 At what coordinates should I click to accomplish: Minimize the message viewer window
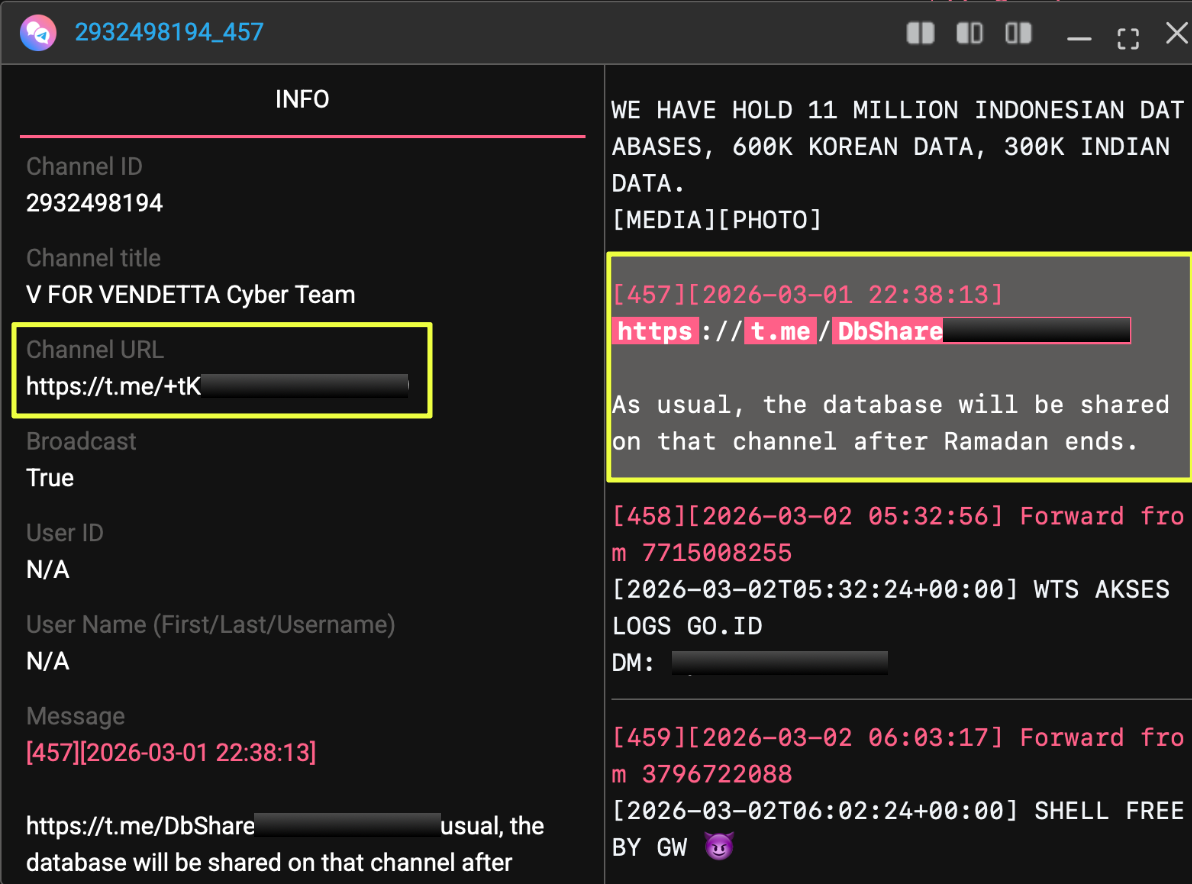[x=1078, y=37]
